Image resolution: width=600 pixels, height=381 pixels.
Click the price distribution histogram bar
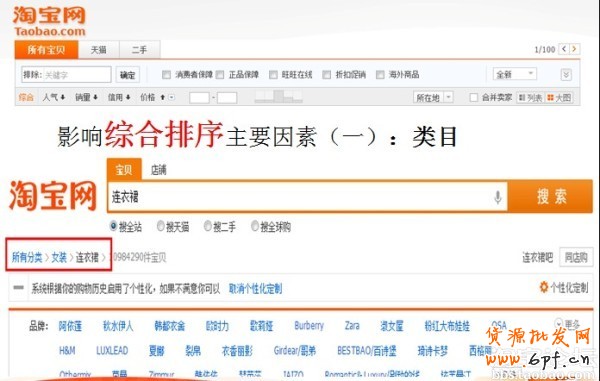[x=278, y=96]
